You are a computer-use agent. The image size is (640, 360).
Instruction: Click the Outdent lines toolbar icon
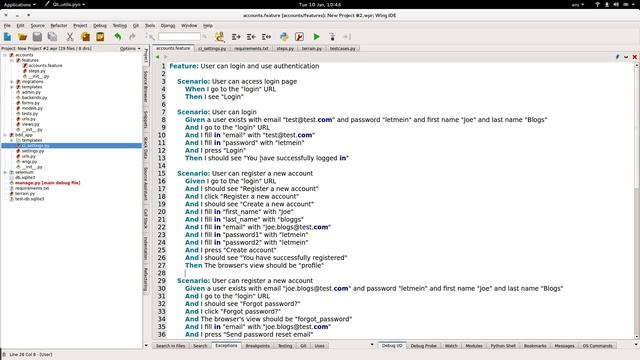tap(251, 37)
